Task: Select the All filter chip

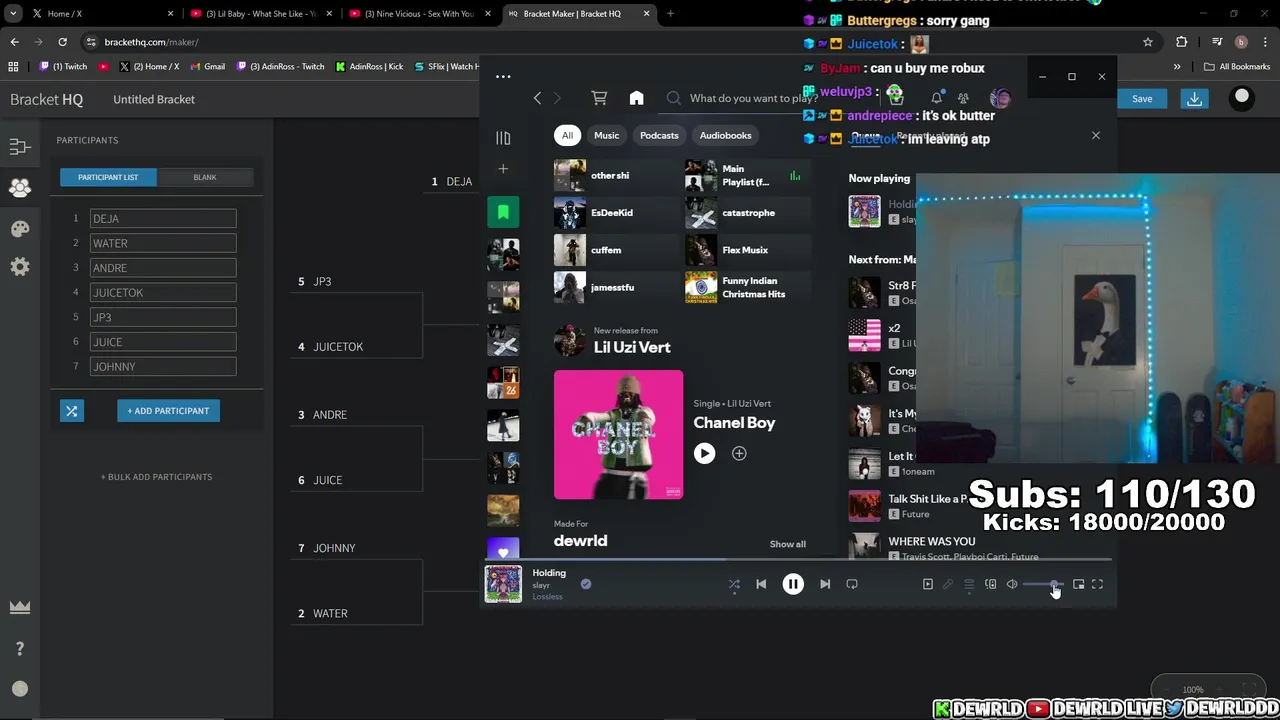Action: (x=567, y=135)
